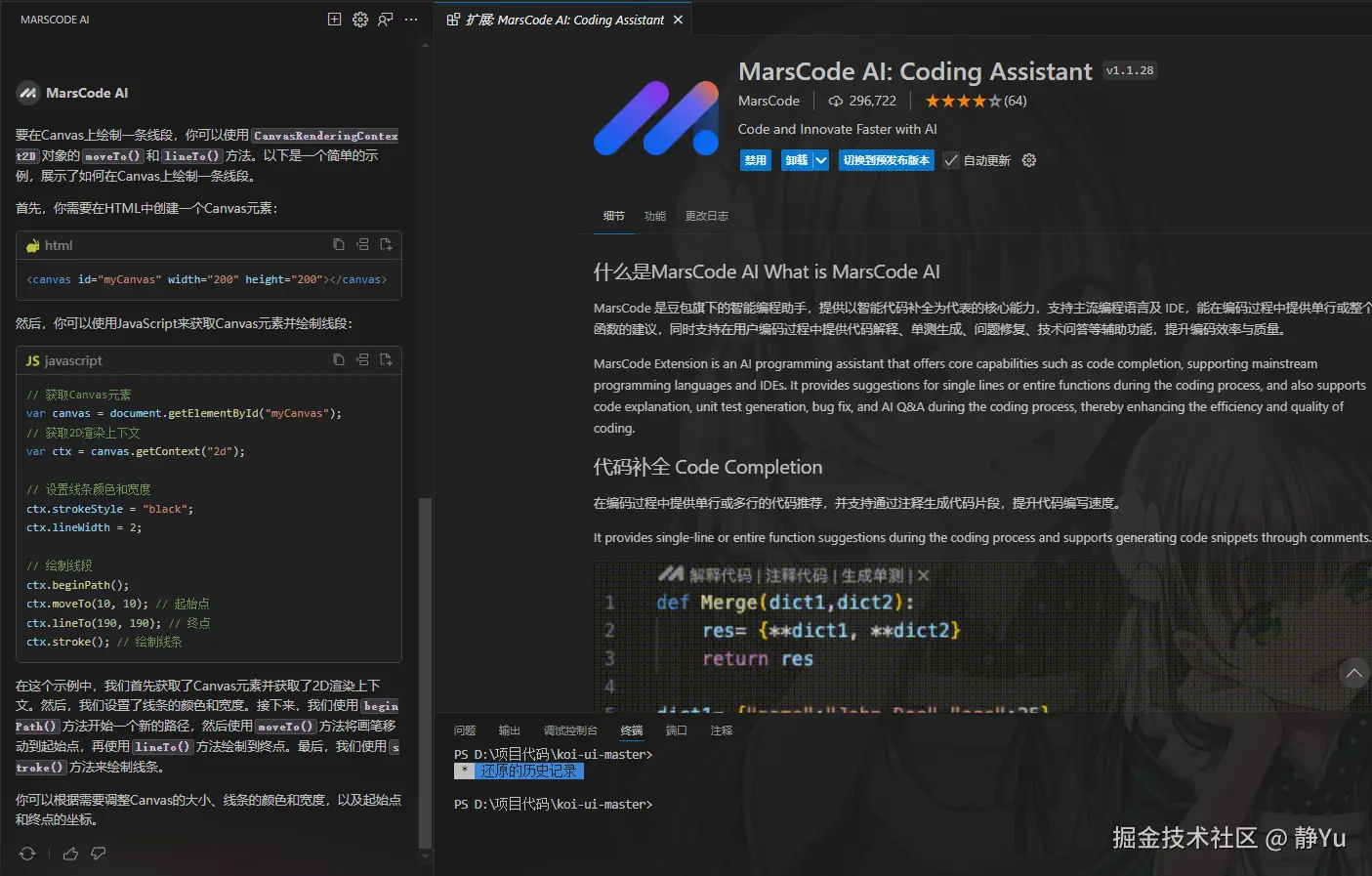
Task: Create new file from javascript code block
Action: 386,359
